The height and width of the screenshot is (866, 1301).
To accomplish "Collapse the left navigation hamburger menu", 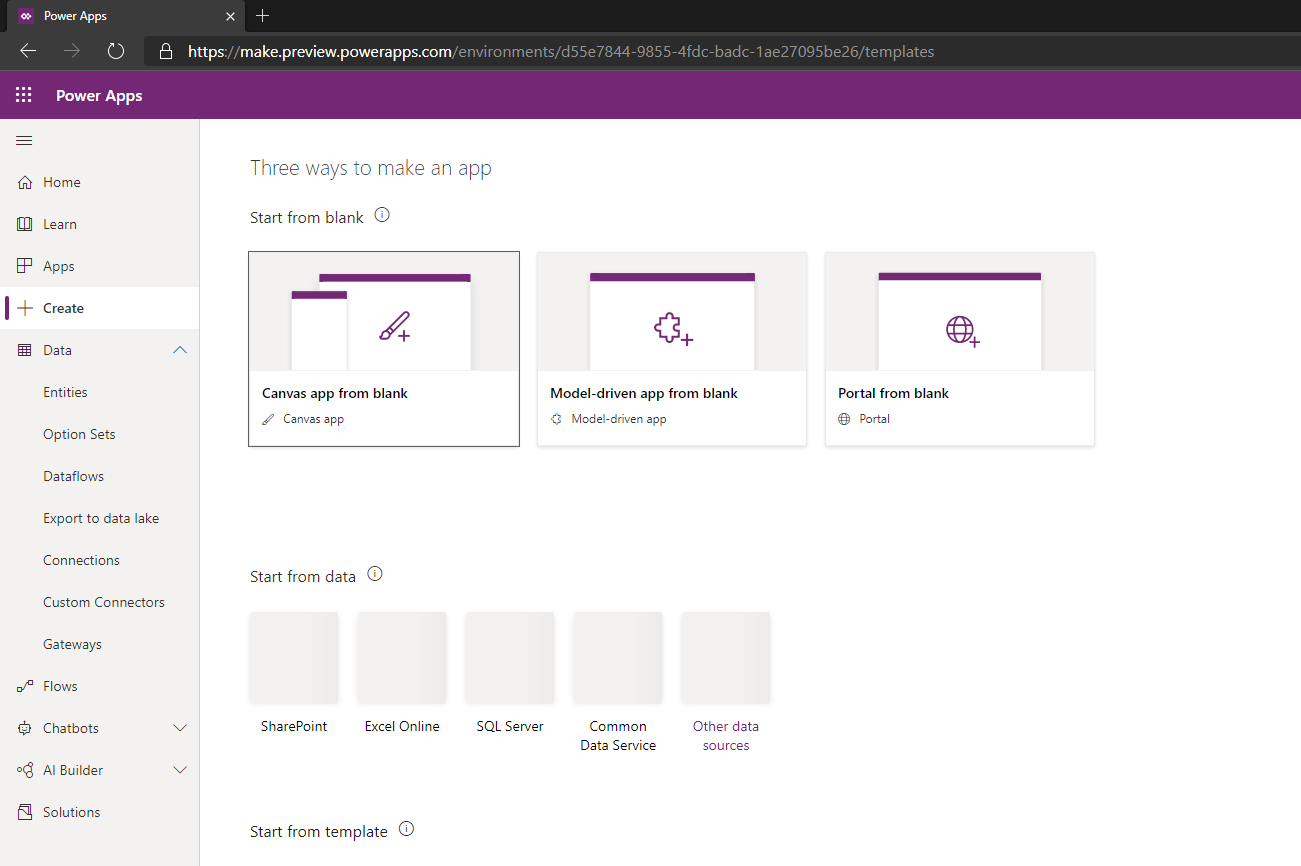I will click(x=24, y=141).
